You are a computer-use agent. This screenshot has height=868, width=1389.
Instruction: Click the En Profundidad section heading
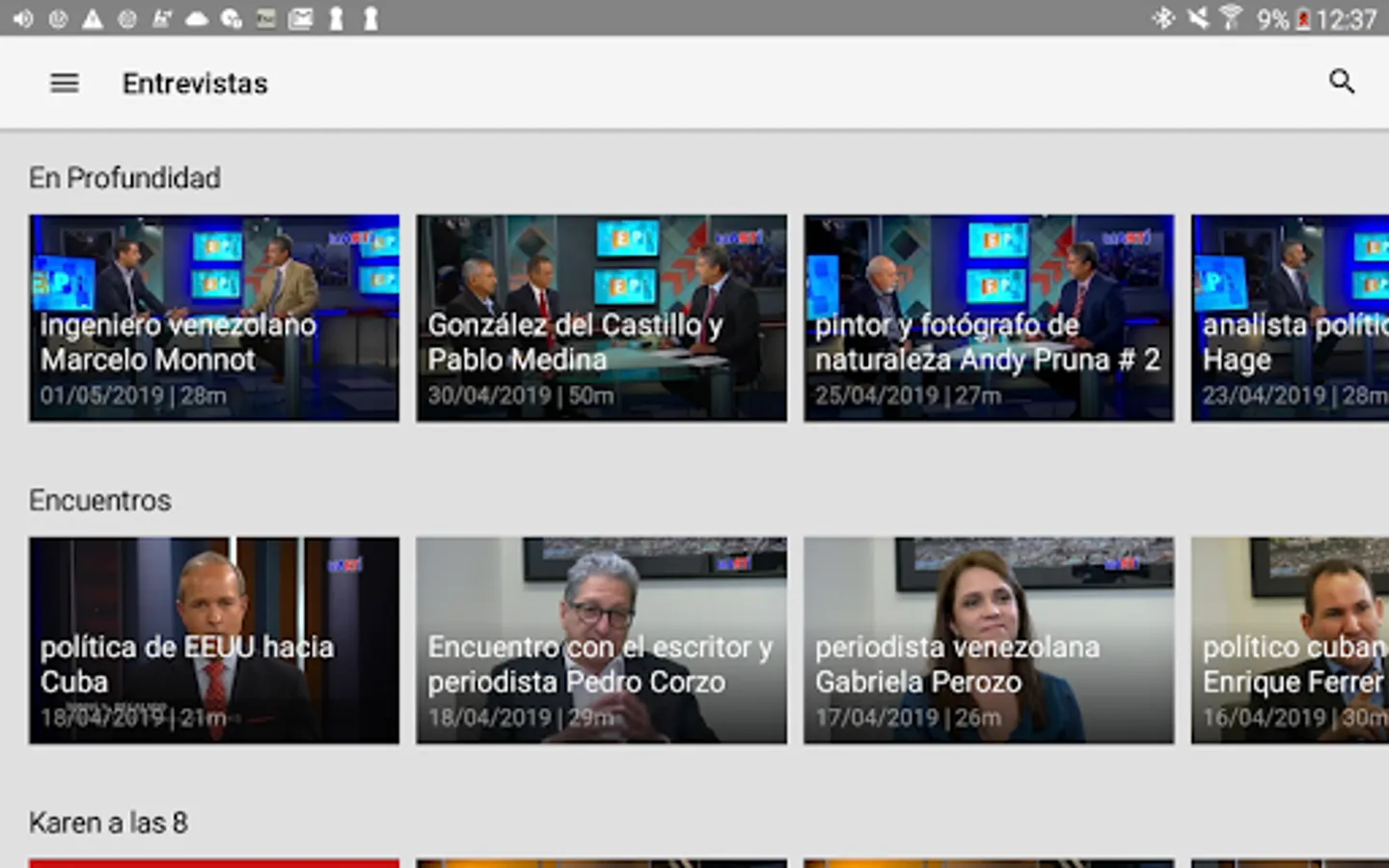pos(124,177)
